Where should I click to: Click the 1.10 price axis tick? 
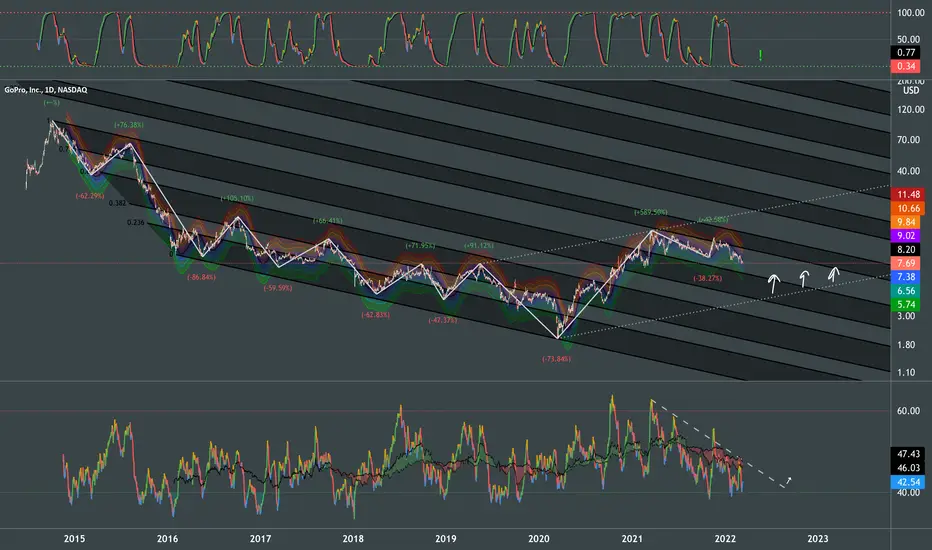click(x=906, y=372)
